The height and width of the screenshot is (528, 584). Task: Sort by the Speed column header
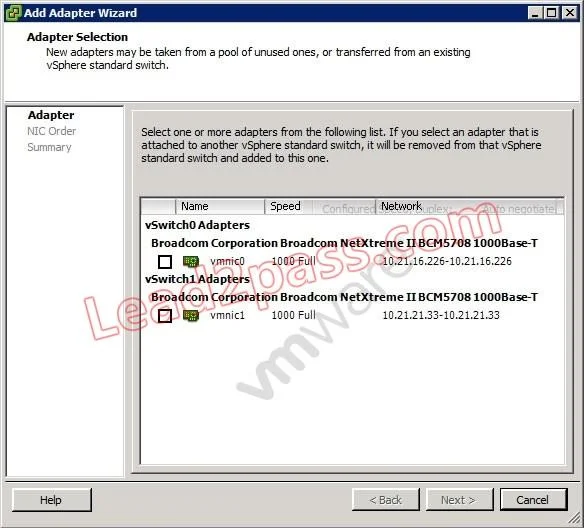[320, 206]
